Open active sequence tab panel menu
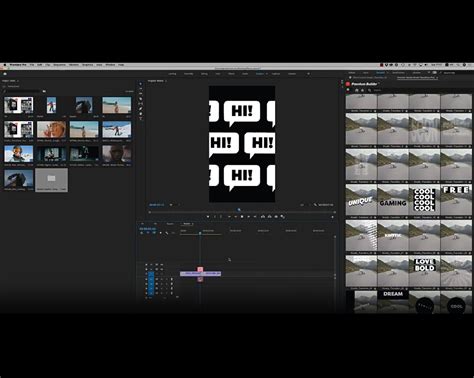Viewport: 474px width, 378px height. [x=192, y=224]
